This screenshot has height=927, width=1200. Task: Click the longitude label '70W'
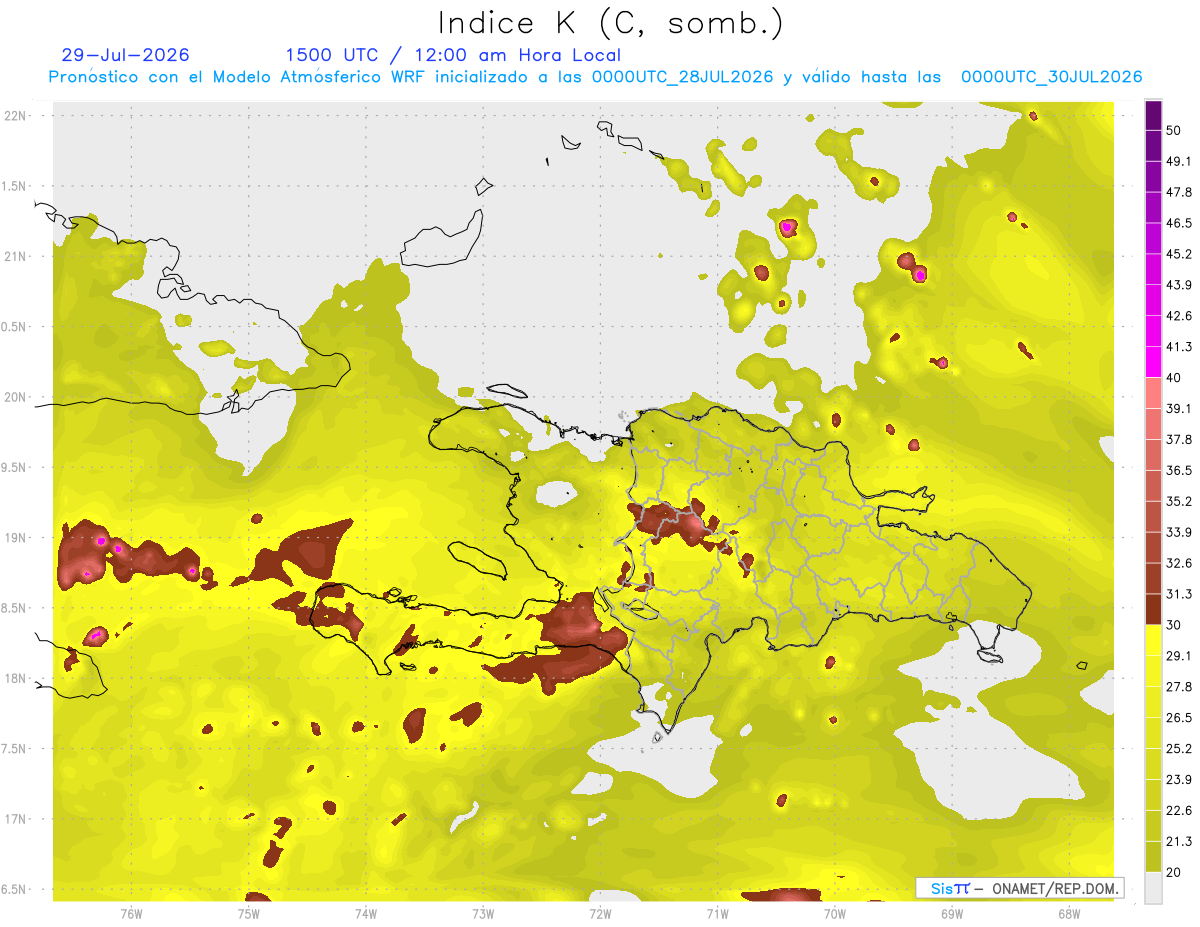pyautogui.click(x=834, y=913)
